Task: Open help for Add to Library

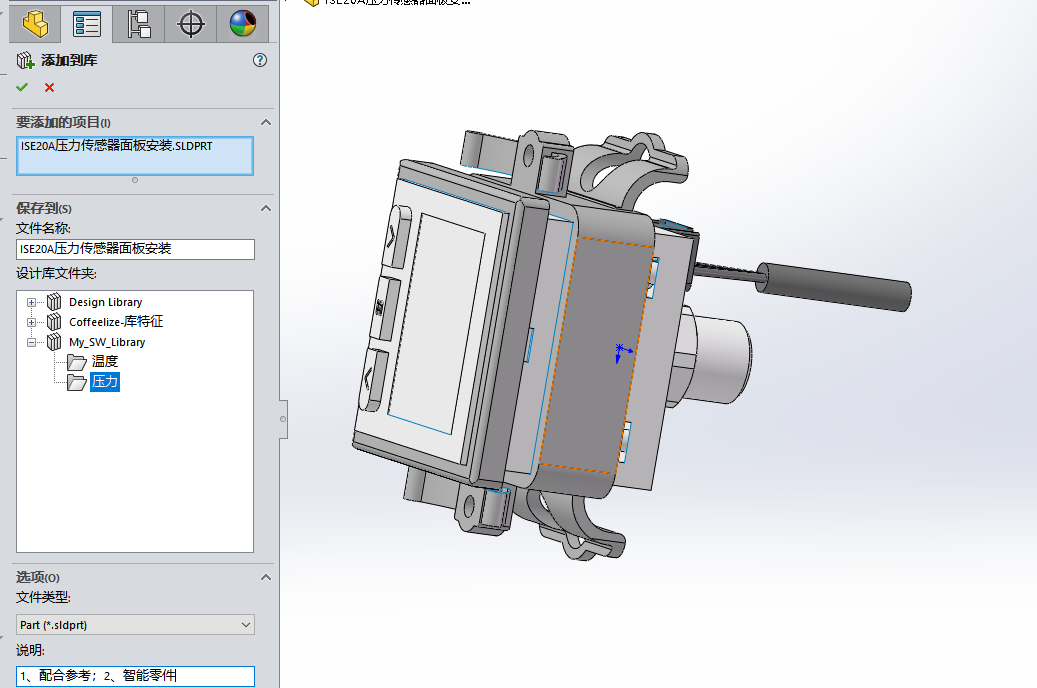Action: (x=260, y=60)
